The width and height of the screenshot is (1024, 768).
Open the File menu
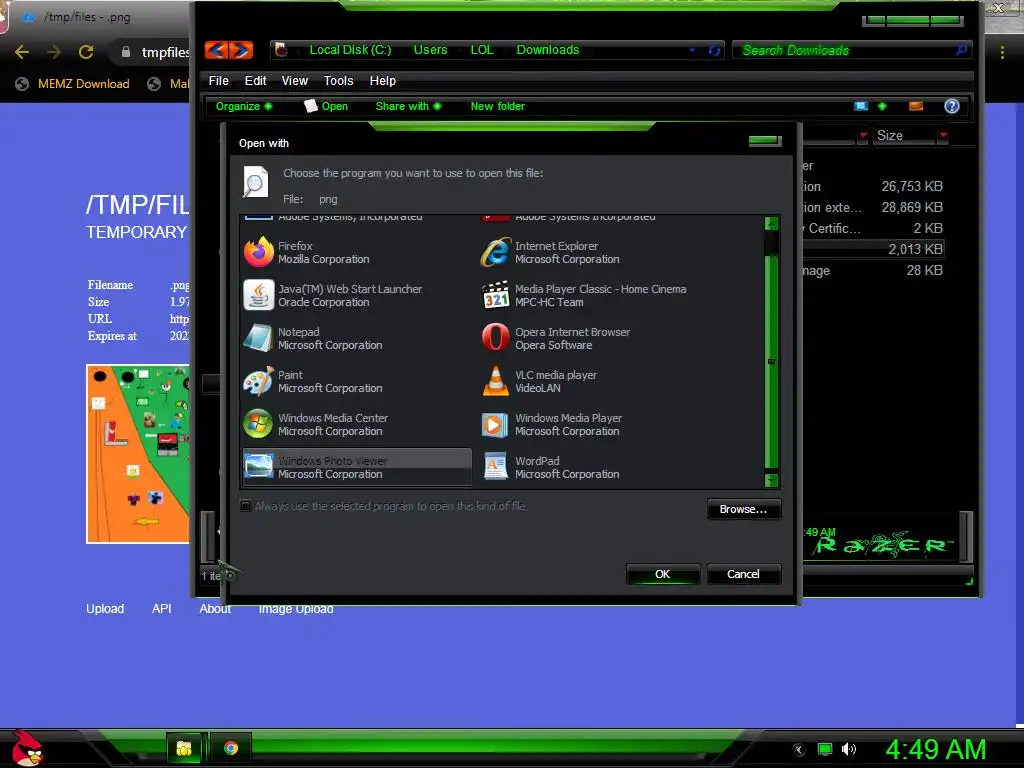coord(218,81)
